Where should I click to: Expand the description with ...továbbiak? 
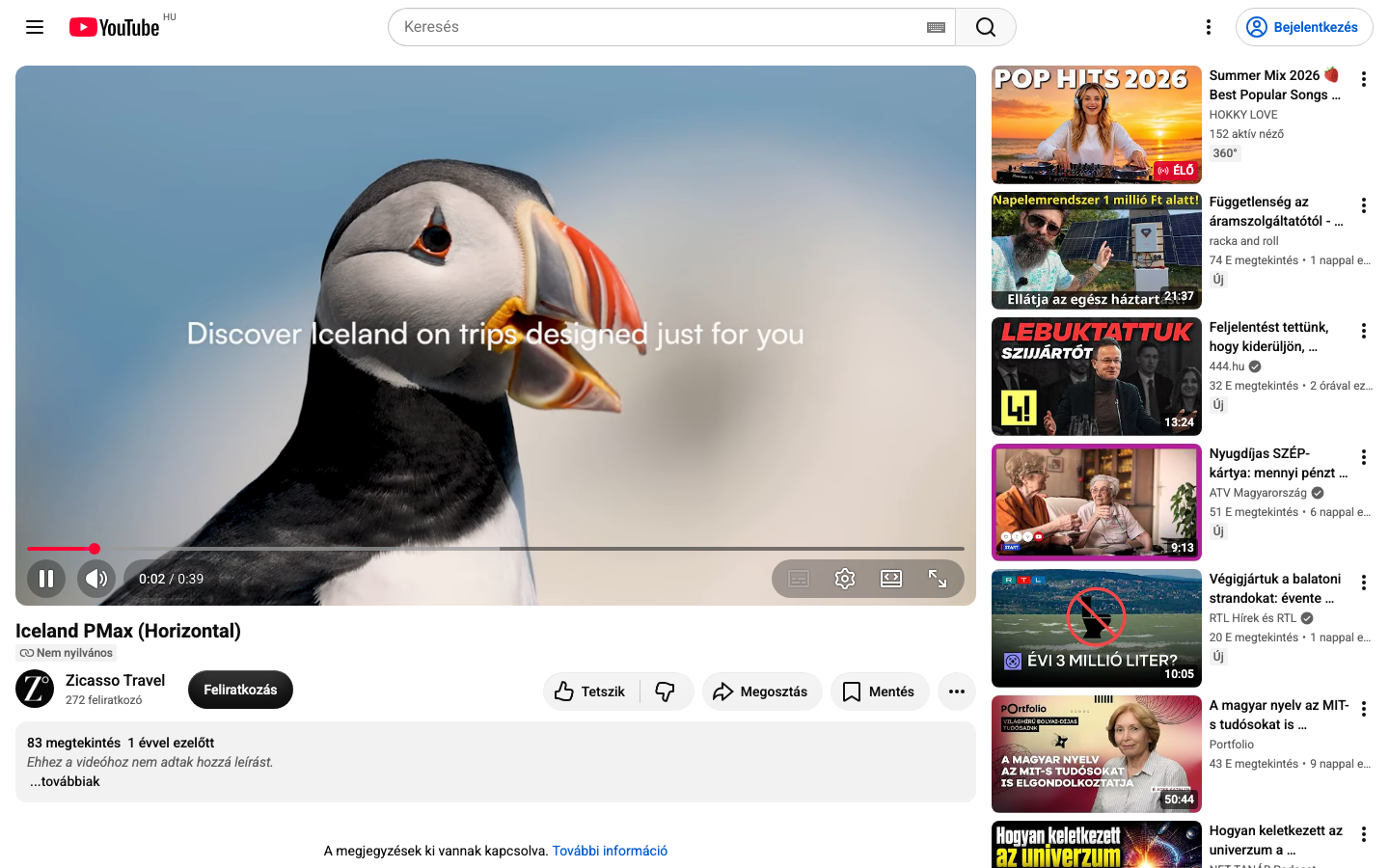click(x=64, y=781)
